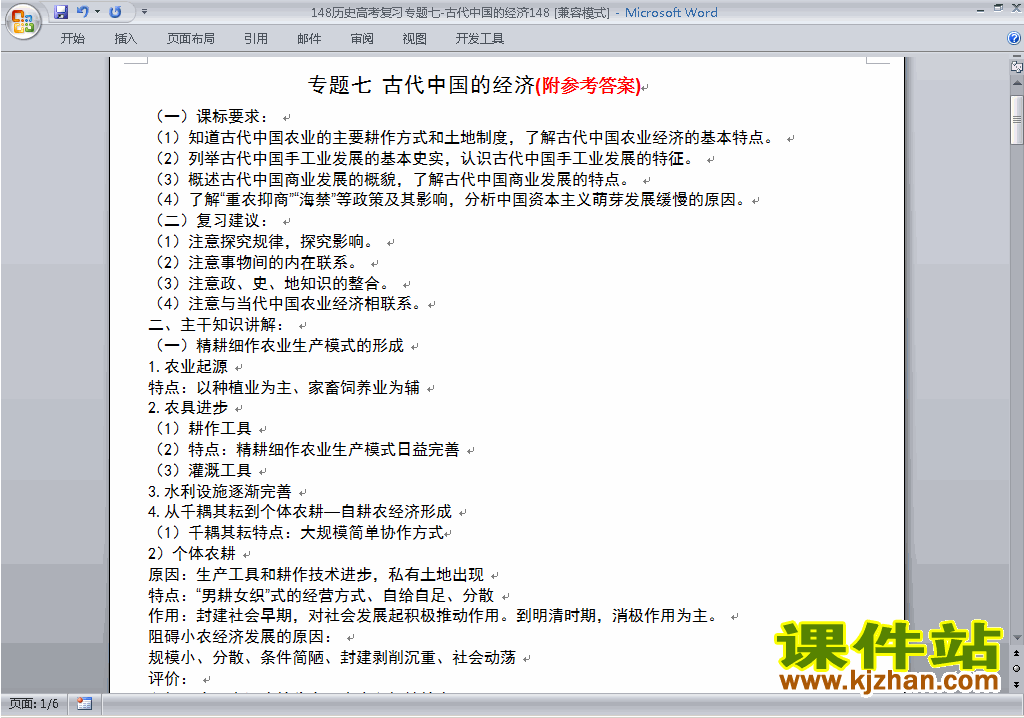
Task: Click the vertical scrollbar thumb
Action: tap(1016, 120)
